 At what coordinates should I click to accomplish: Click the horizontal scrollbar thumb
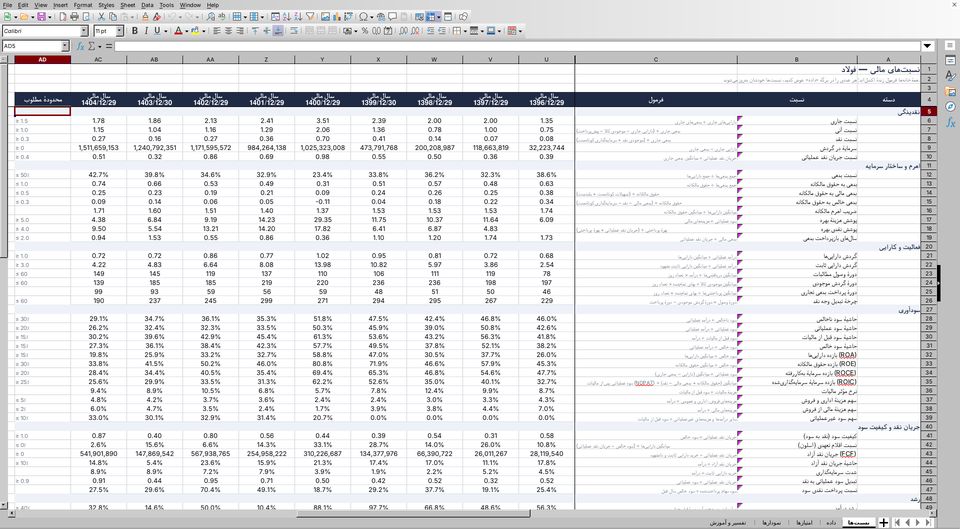click(413, 514)
